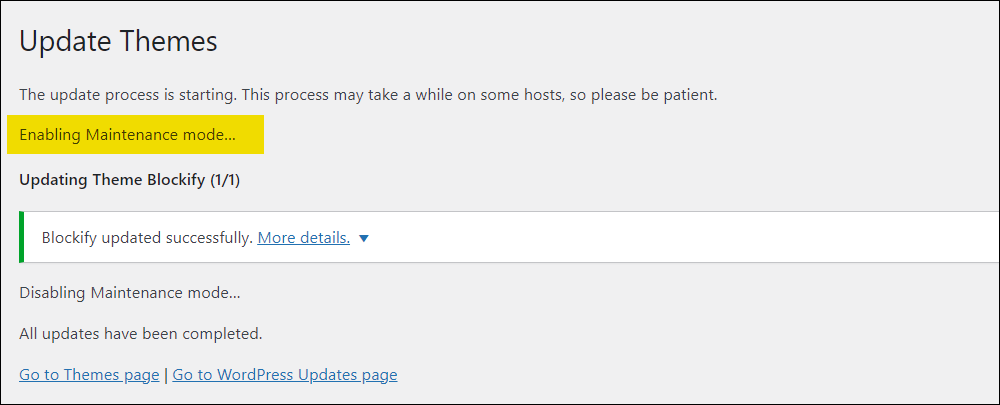Select the highlighted Enabling Maintenance mode text
This screenshot has width=1000, height=405.
pos(128,135)
